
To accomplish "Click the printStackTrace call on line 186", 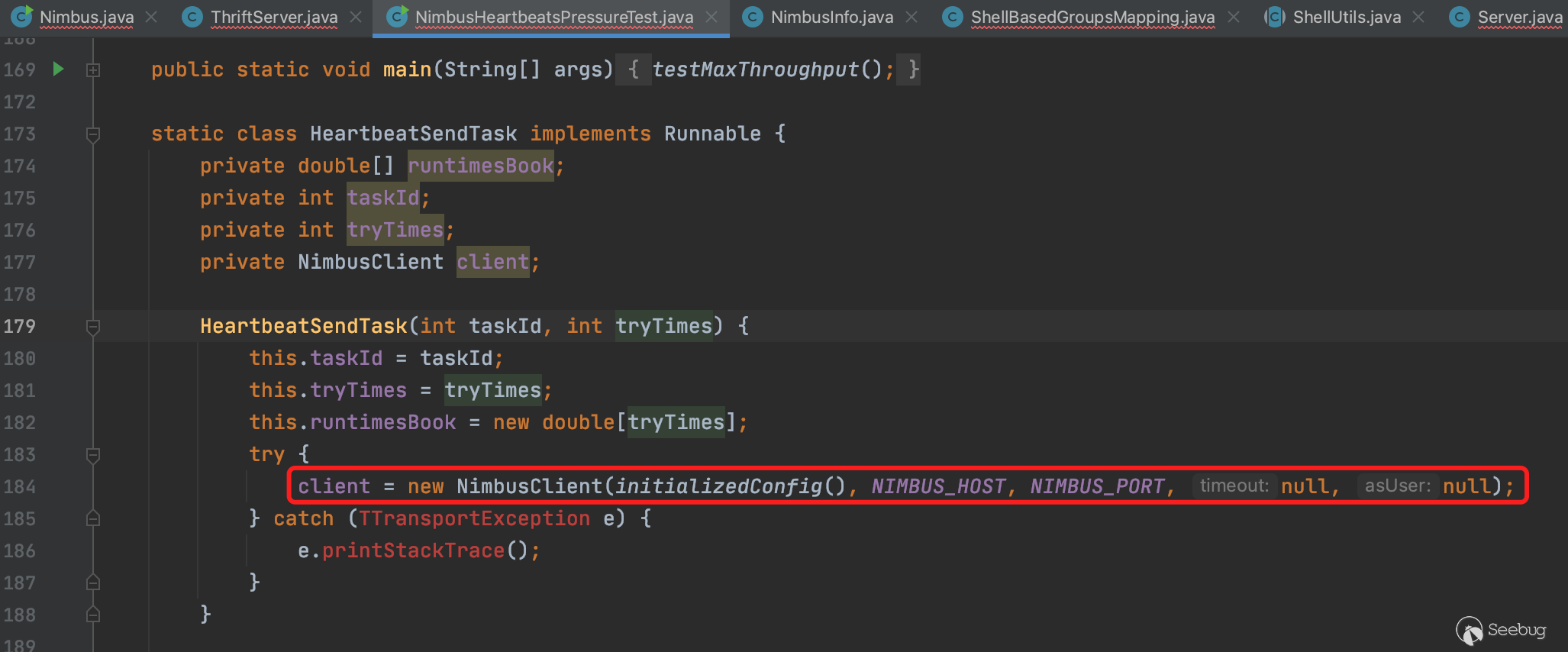I will click(414, 550).
